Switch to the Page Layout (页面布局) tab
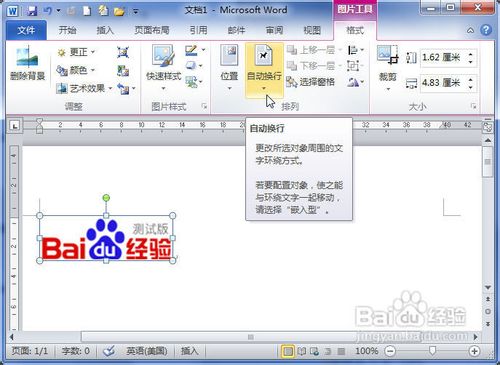Viewport: 500px width, 365px height. [x=152, y=31]
